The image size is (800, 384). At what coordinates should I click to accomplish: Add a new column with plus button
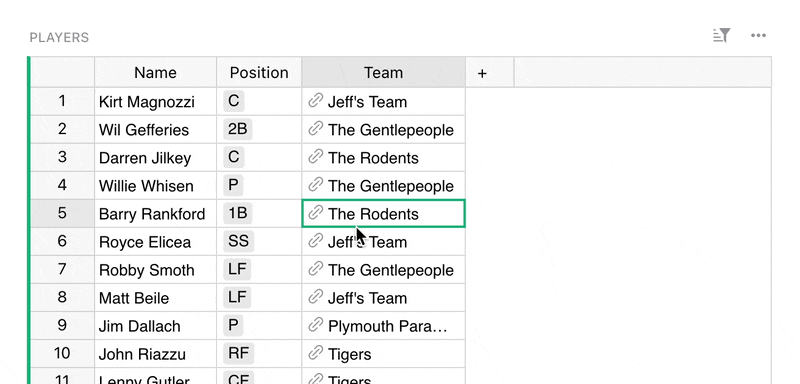click(482, 73)
